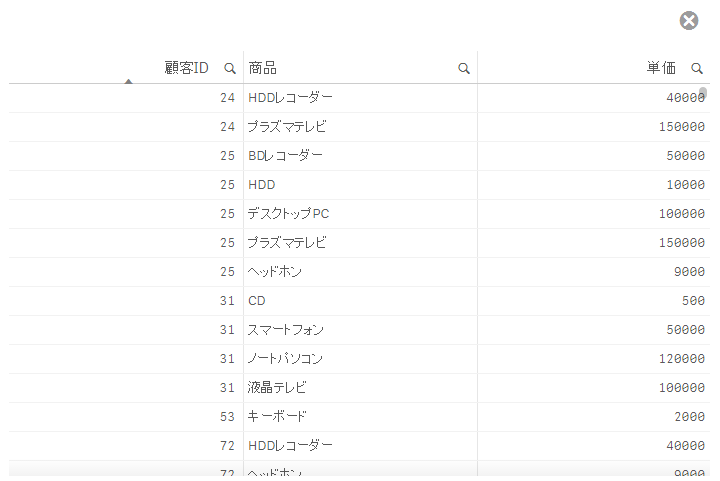720x481 pixels.
Task: Close the table view with X icon
Action: click(689, 21)
